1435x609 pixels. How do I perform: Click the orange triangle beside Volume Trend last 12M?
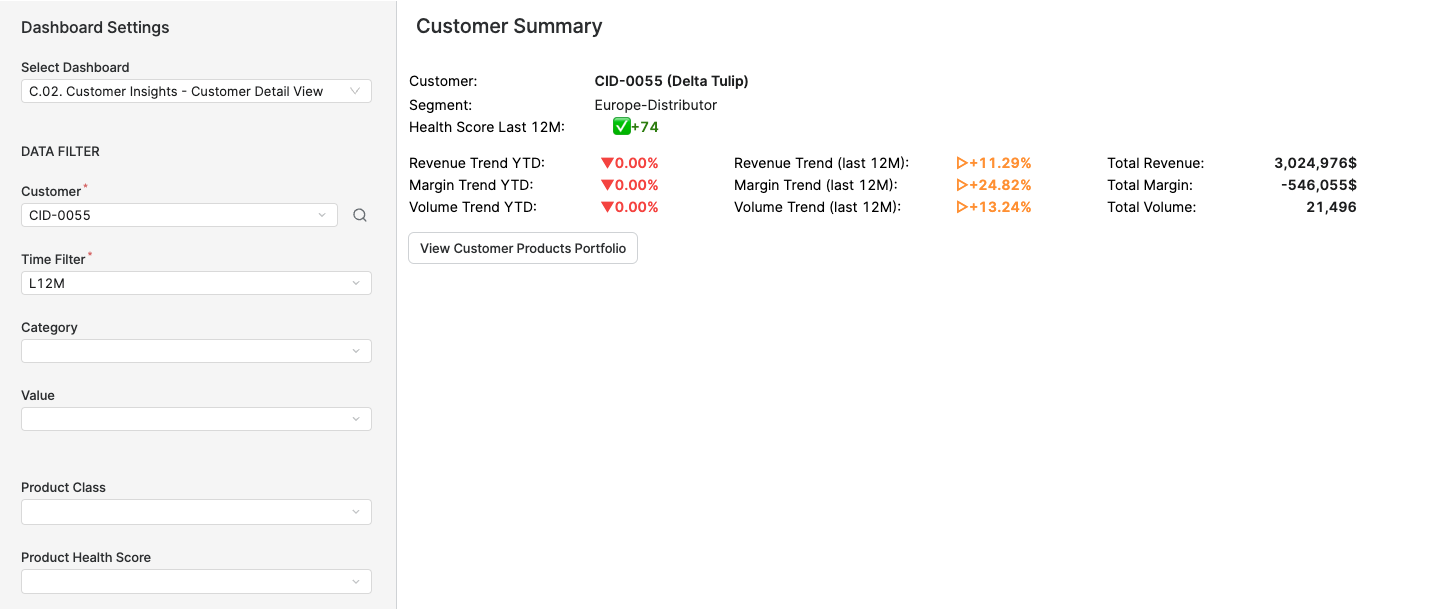click(960, 207)
